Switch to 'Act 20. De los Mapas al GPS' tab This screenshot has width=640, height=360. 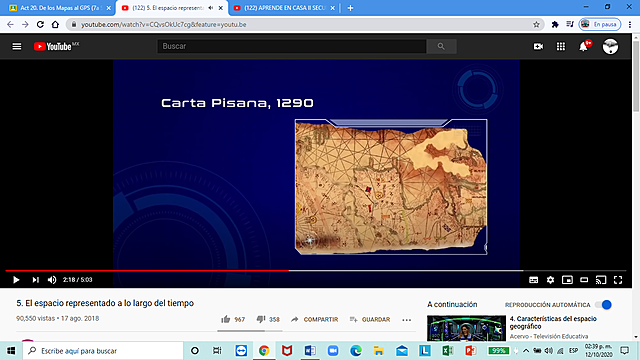point(60,8)
